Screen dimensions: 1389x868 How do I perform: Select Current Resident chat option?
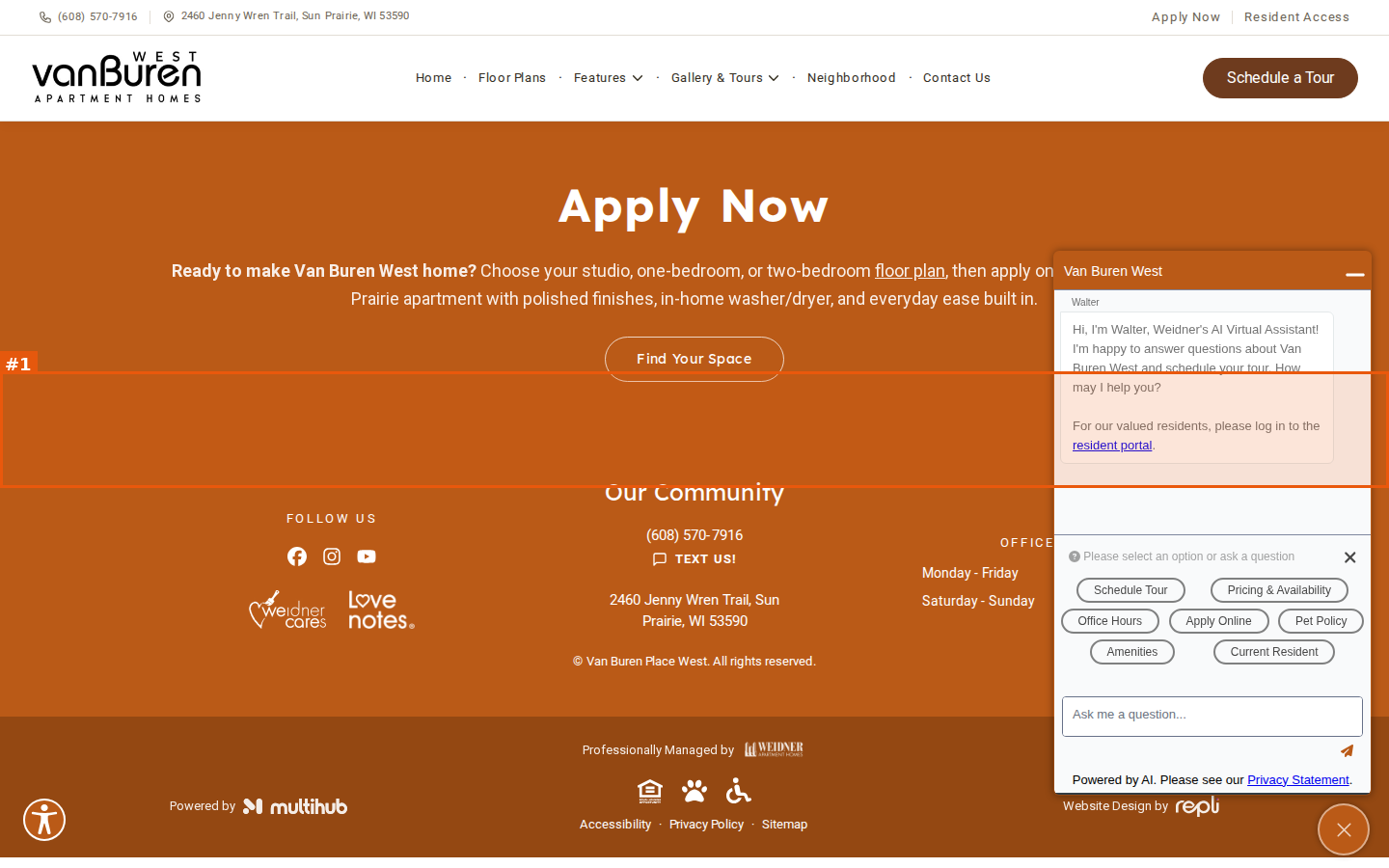pos(1274,652)
